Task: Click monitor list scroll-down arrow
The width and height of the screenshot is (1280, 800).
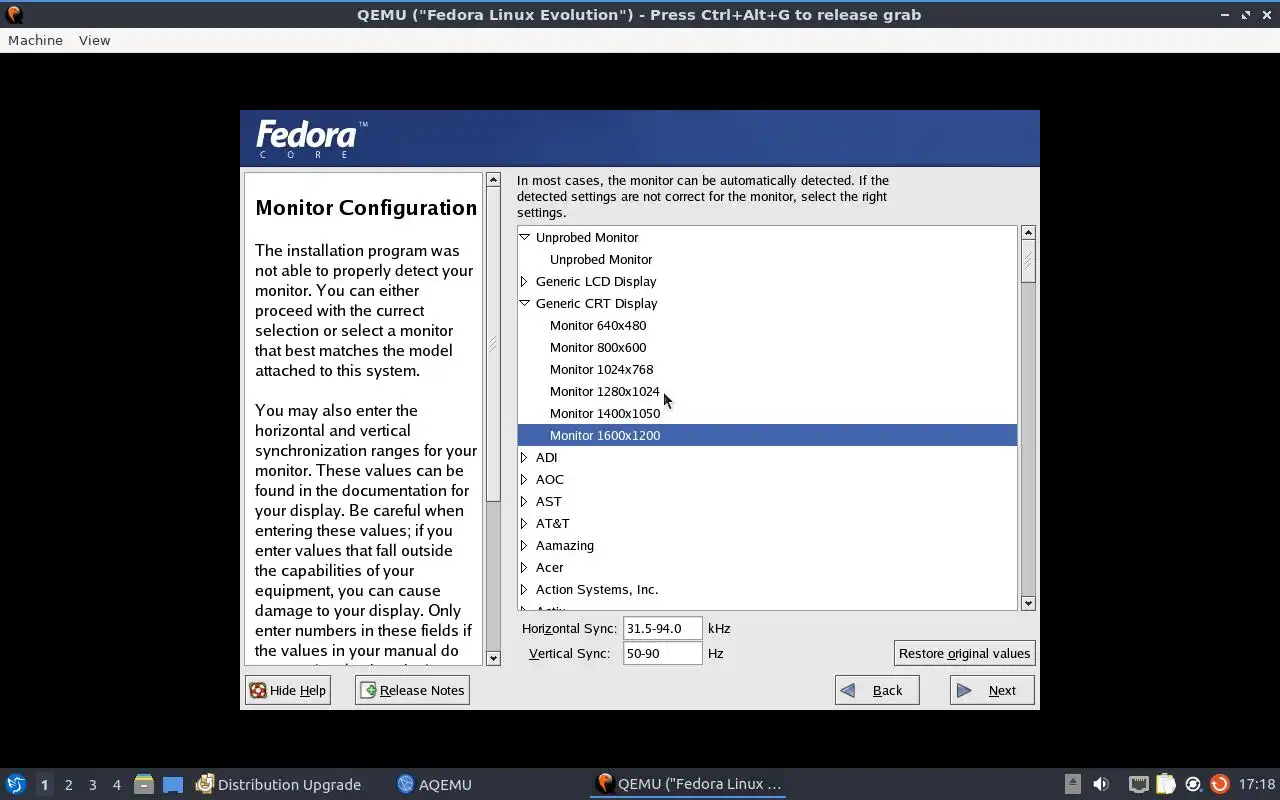Action: [1028, 603]
